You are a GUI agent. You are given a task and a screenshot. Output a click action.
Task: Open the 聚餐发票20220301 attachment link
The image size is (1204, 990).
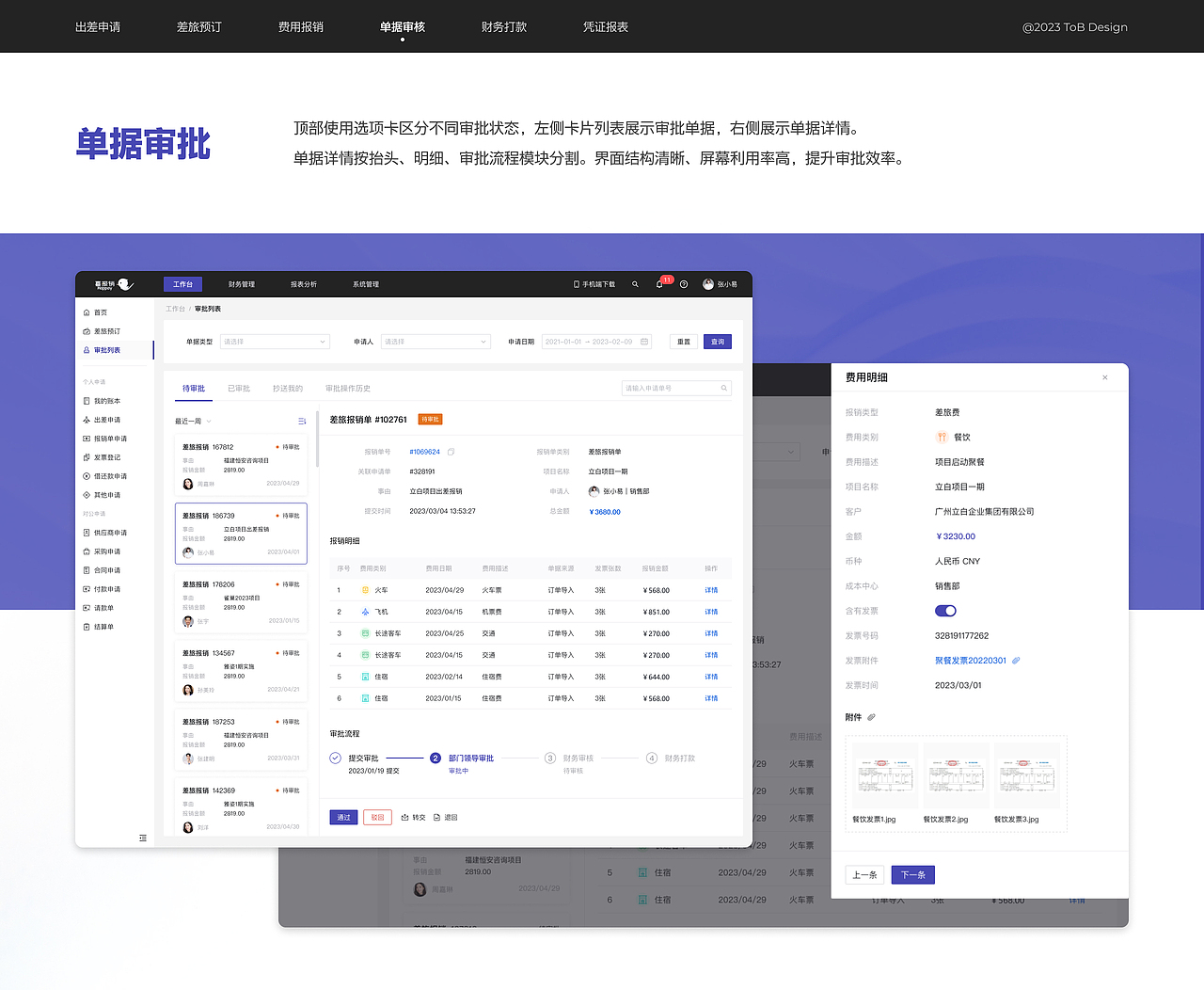[971, 661]
